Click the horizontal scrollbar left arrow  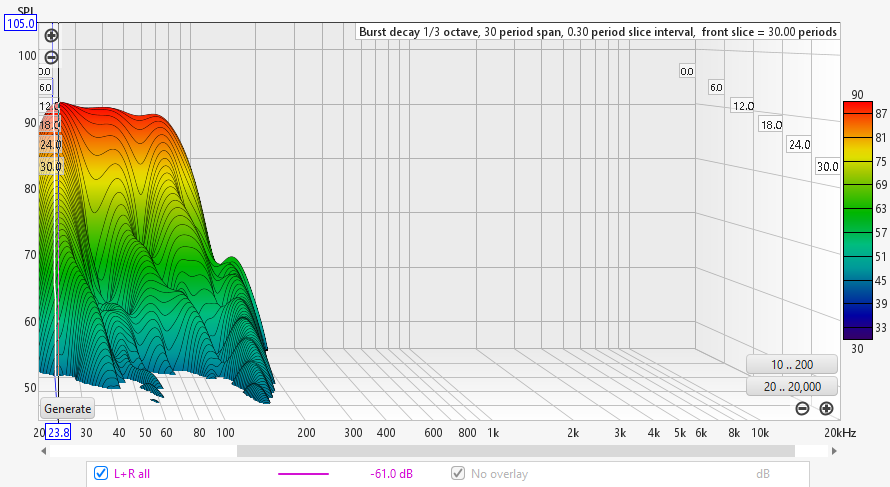tap(44, 451)
